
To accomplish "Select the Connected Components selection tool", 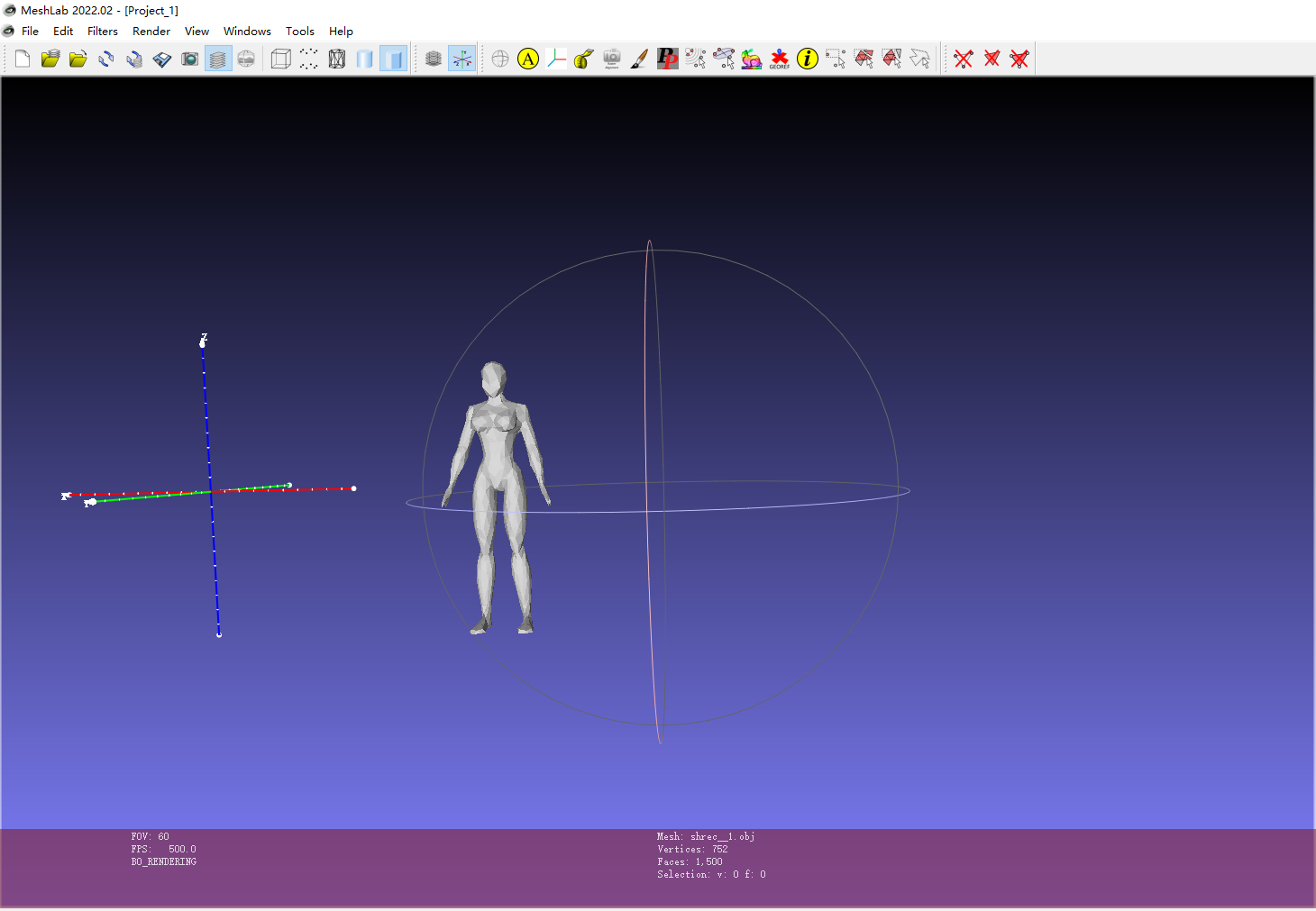I will [891, 59].
